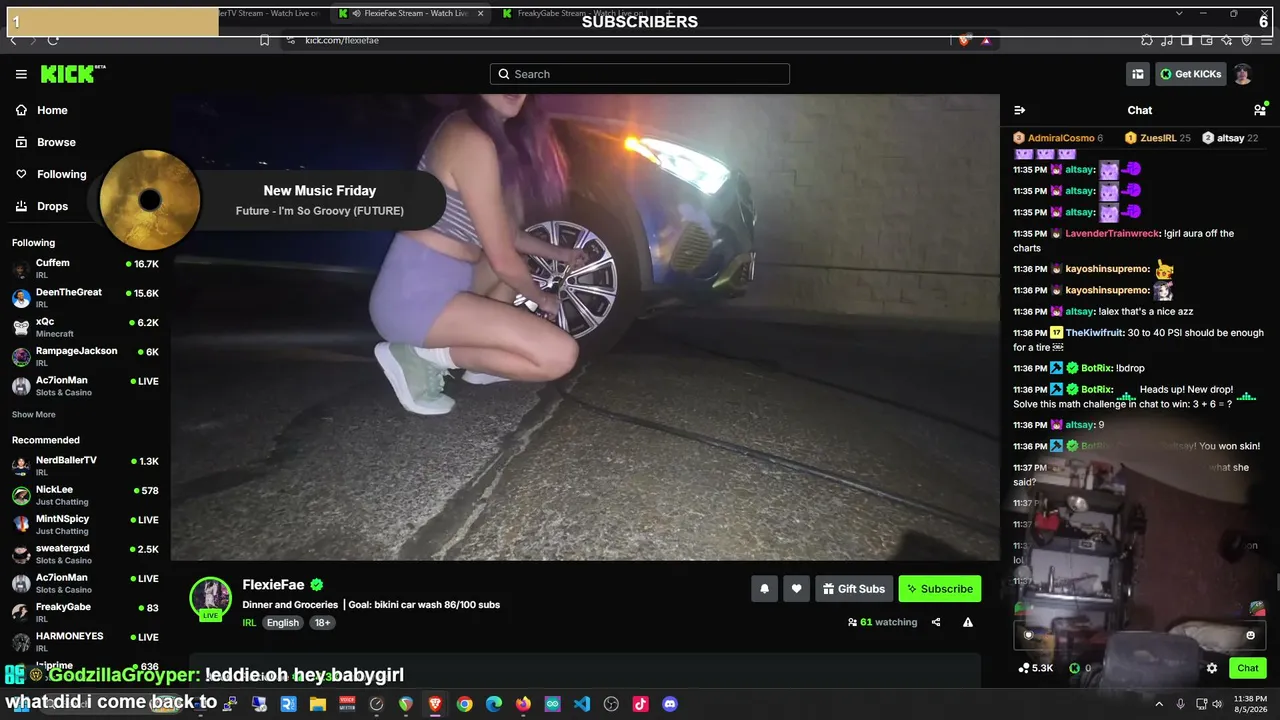This screenshot has height=720, width=1280.
Task: Open TikTok app in taskbar
Action: (641, 704)
